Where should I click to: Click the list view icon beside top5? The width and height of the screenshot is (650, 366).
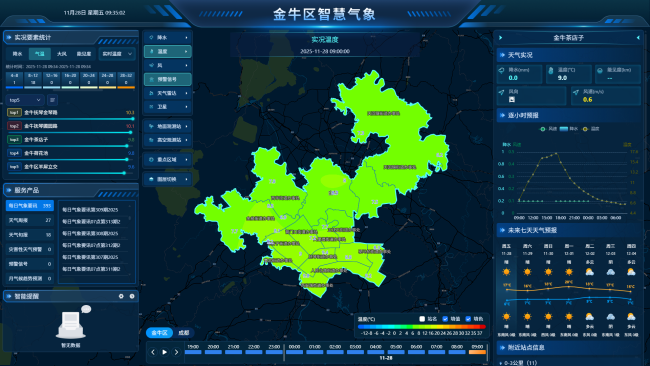pos(52,100)
